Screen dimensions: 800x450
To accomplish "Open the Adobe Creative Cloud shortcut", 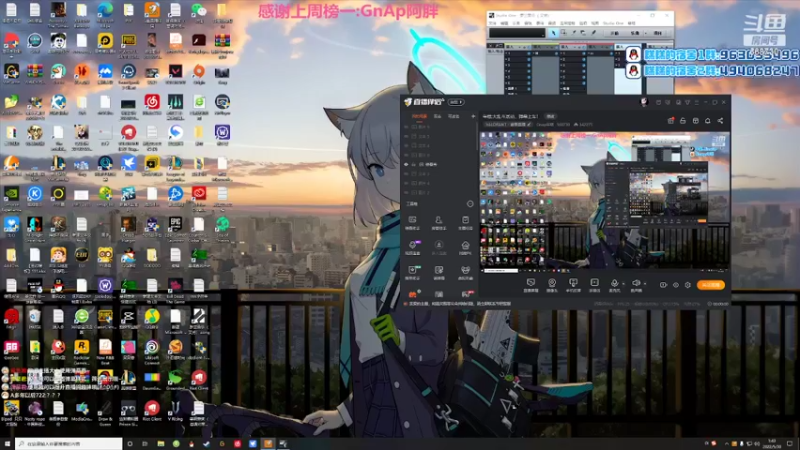I will pyautogui.click(x=199, y=197).
